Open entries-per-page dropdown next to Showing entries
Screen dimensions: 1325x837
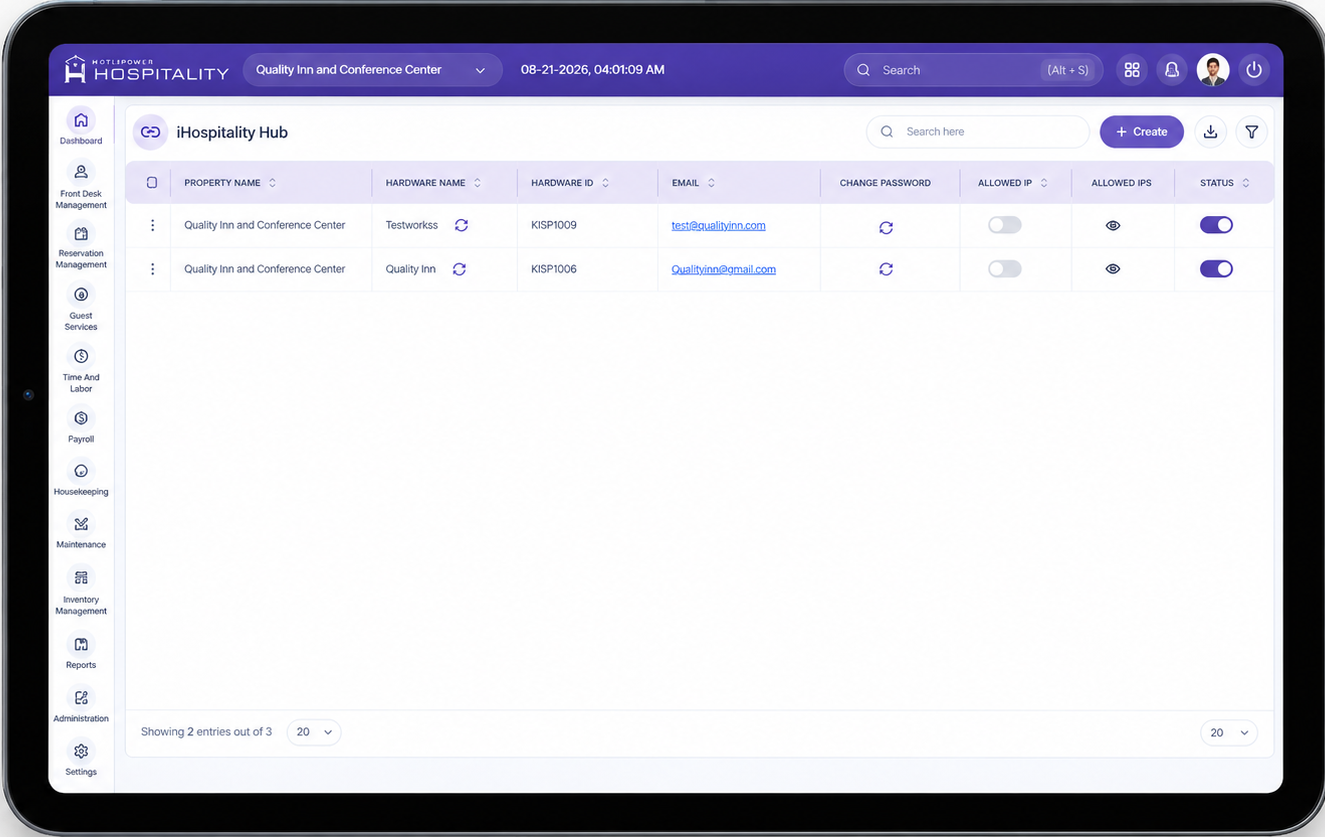coord(314,732)
